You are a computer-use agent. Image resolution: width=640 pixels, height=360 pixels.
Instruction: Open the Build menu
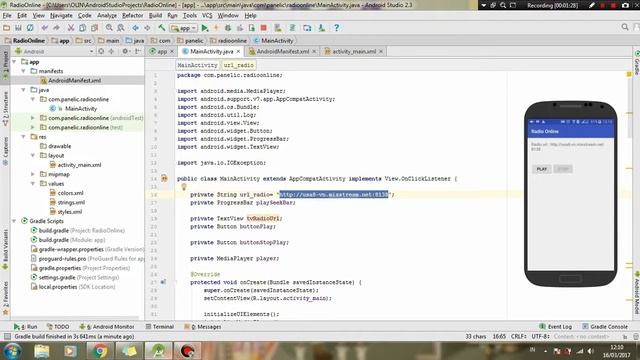pos(155,16)
